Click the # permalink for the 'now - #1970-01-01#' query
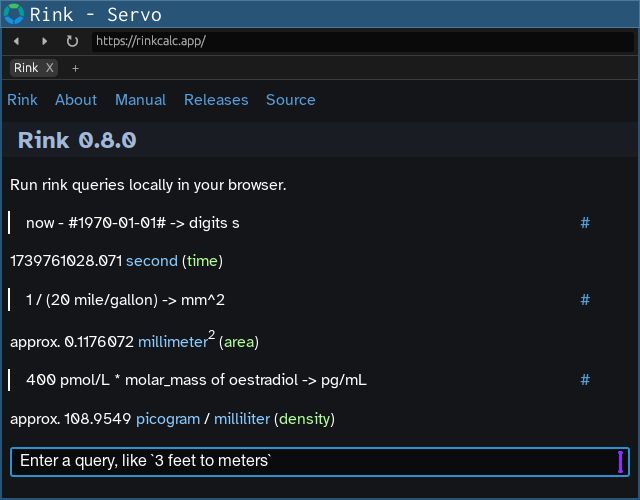This screenshot has width=640, height=500. [x=585, y=223]
